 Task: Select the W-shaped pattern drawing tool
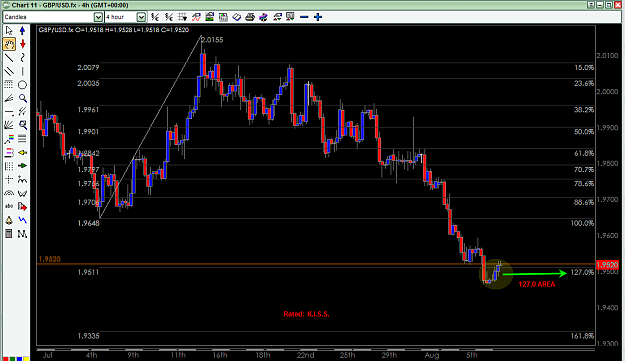click(x=22, y=193)
